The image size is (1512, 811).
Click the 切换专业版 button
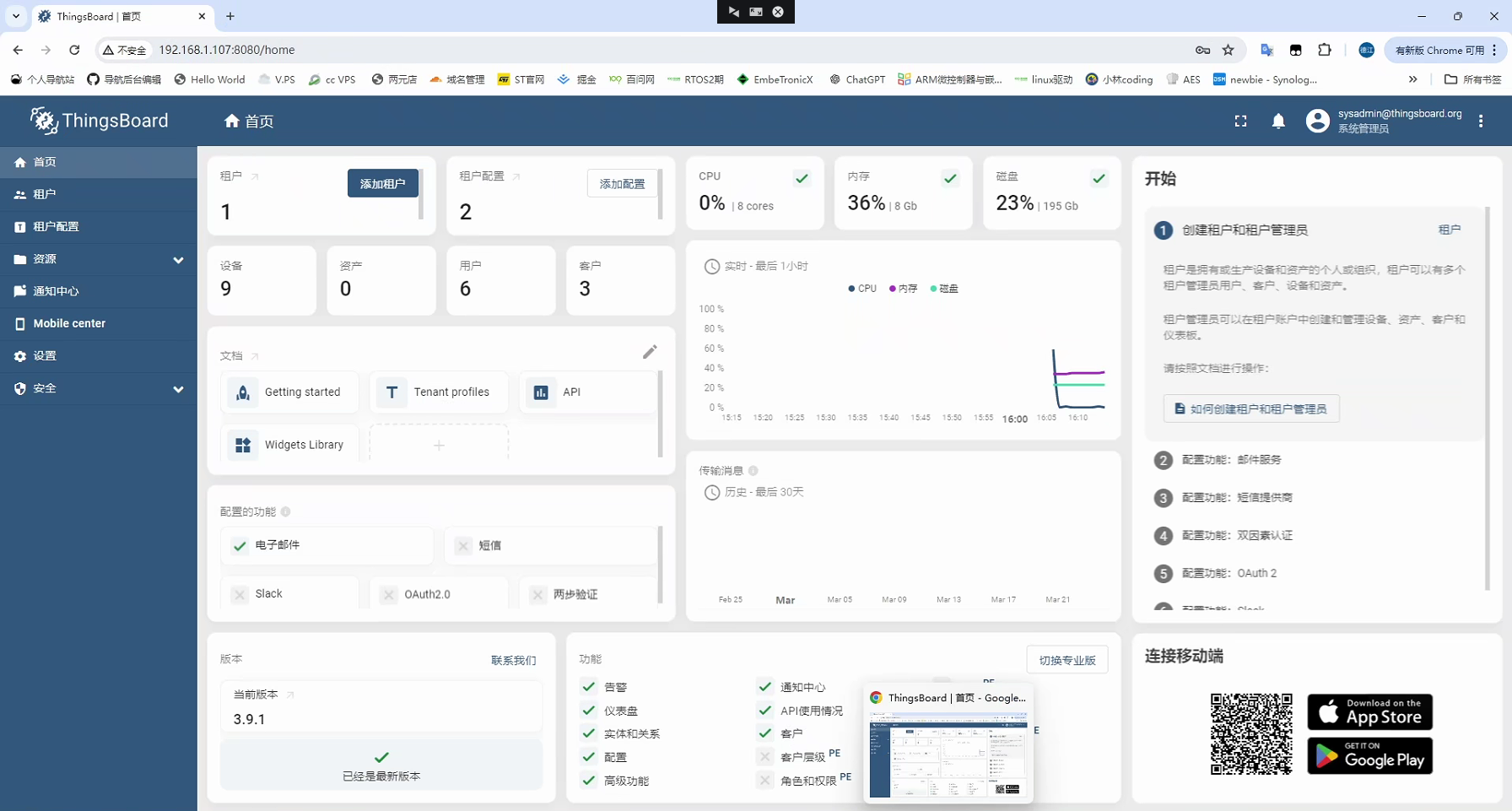click(1066, 660)
